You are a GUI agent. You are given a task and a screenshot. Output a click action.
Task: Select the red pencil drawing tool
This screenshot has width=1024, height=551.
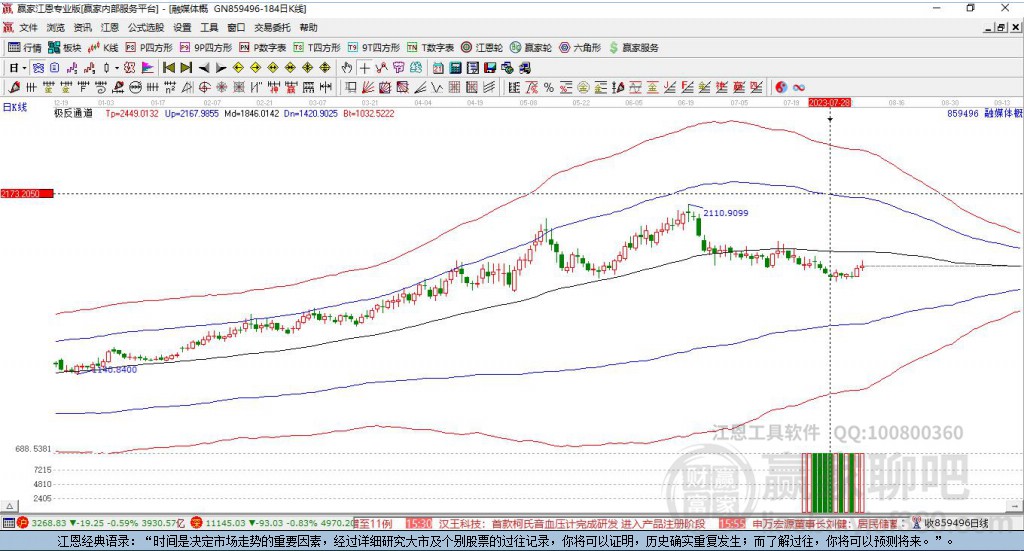click(x=14, y=87)
